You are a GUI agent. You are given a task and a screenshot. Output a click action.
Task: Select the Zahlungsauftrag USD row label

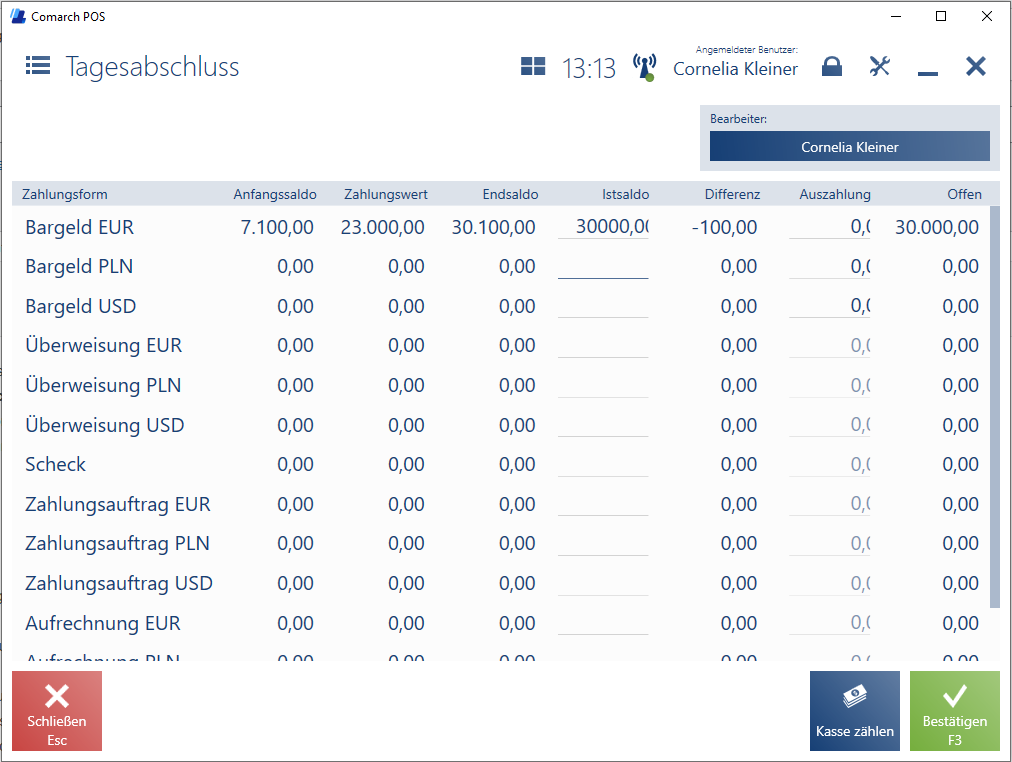pos(119,583)
